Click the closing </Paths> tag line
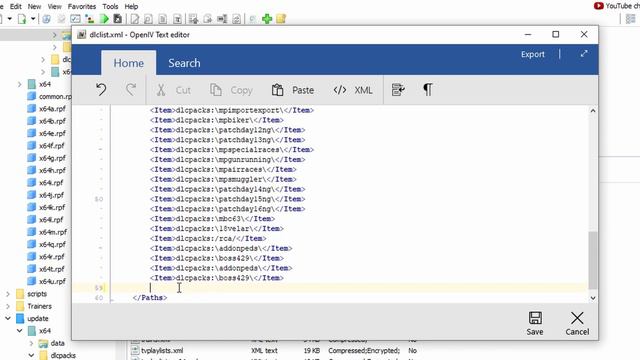Screen dimensions: 640x360 (x=150, y=298)
